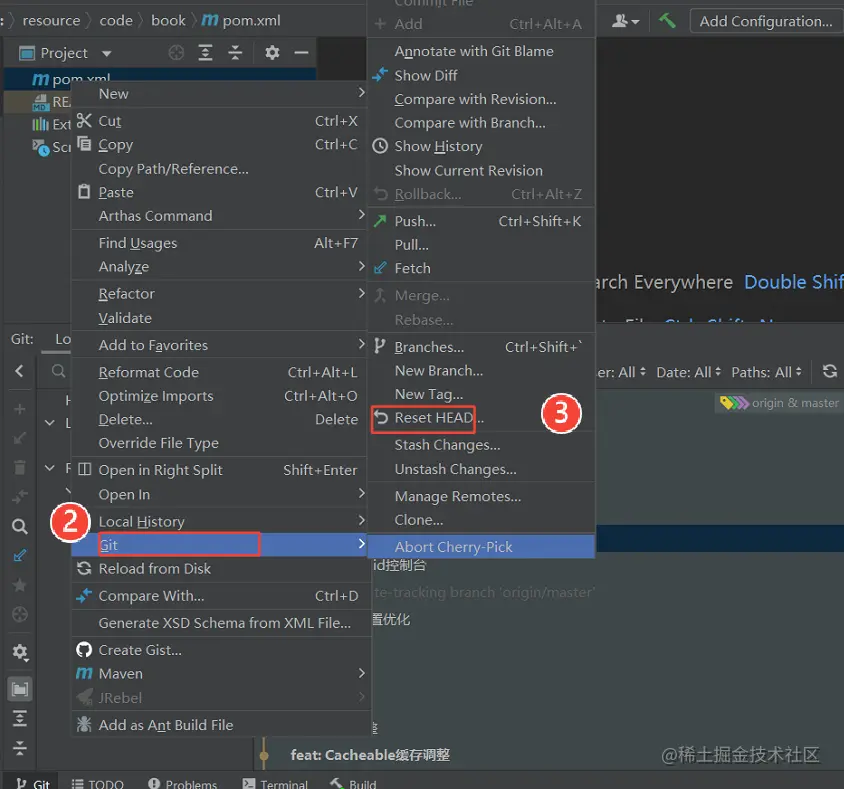Click the Collapse All icon in Project toolbar
The width and height of the screenshot is (844, 789).
(x=235, y=53)
